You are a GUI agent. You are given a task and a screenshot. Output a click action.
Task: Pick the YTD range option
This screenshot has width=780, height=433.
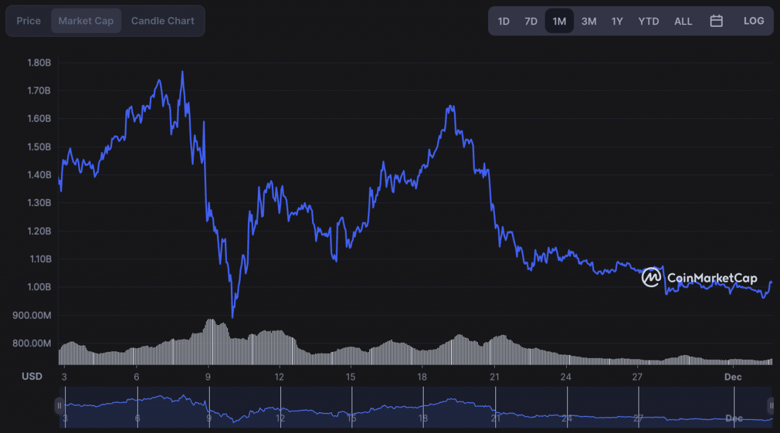click(648, 21)
